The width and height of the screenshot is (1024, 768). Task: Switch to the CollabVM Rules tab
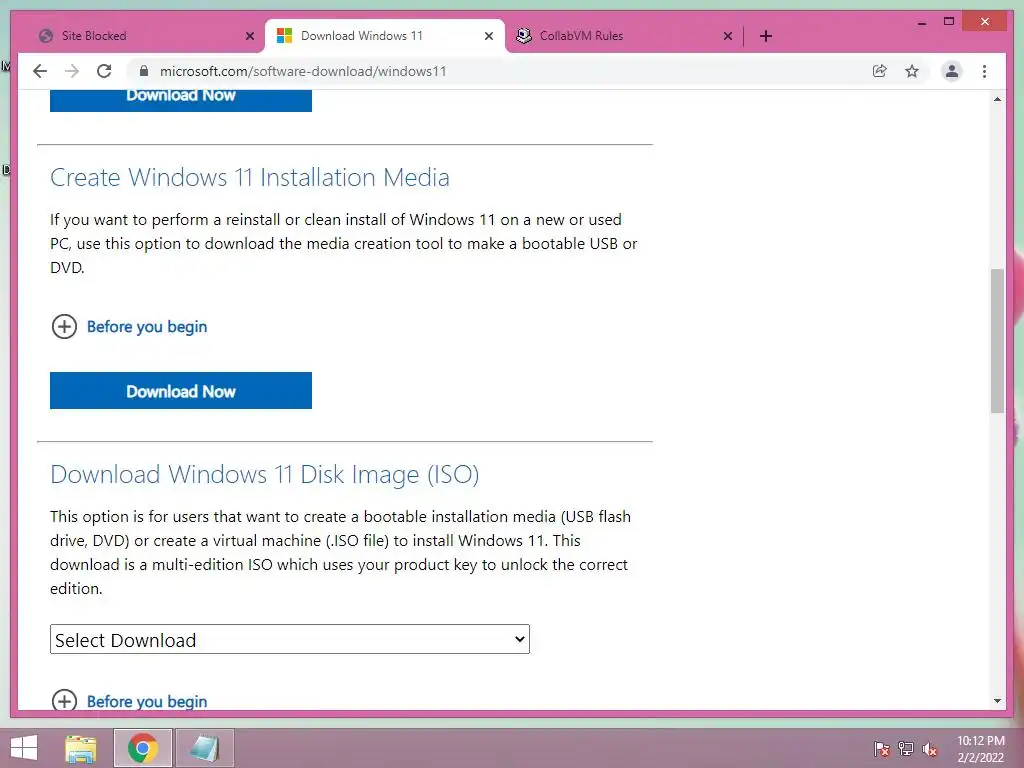coord(624,36)
